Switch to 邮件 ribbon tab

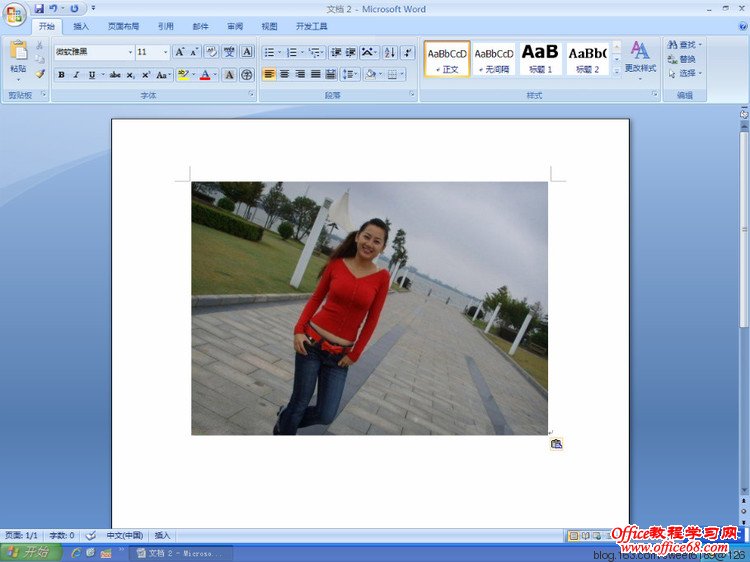click(200, 26)
